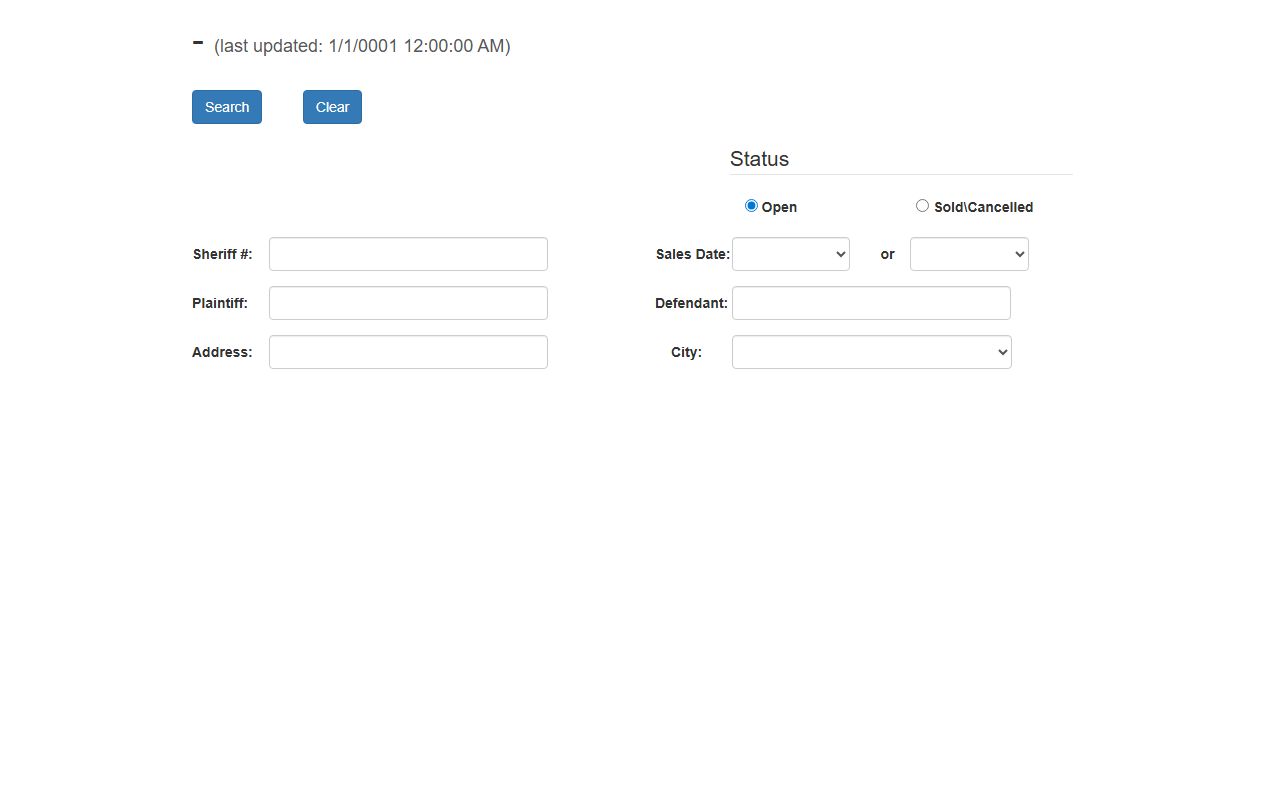Screen dimensions: 1280x800
Task: Click into the Plaintiff input box
Action: click(408, 303)
